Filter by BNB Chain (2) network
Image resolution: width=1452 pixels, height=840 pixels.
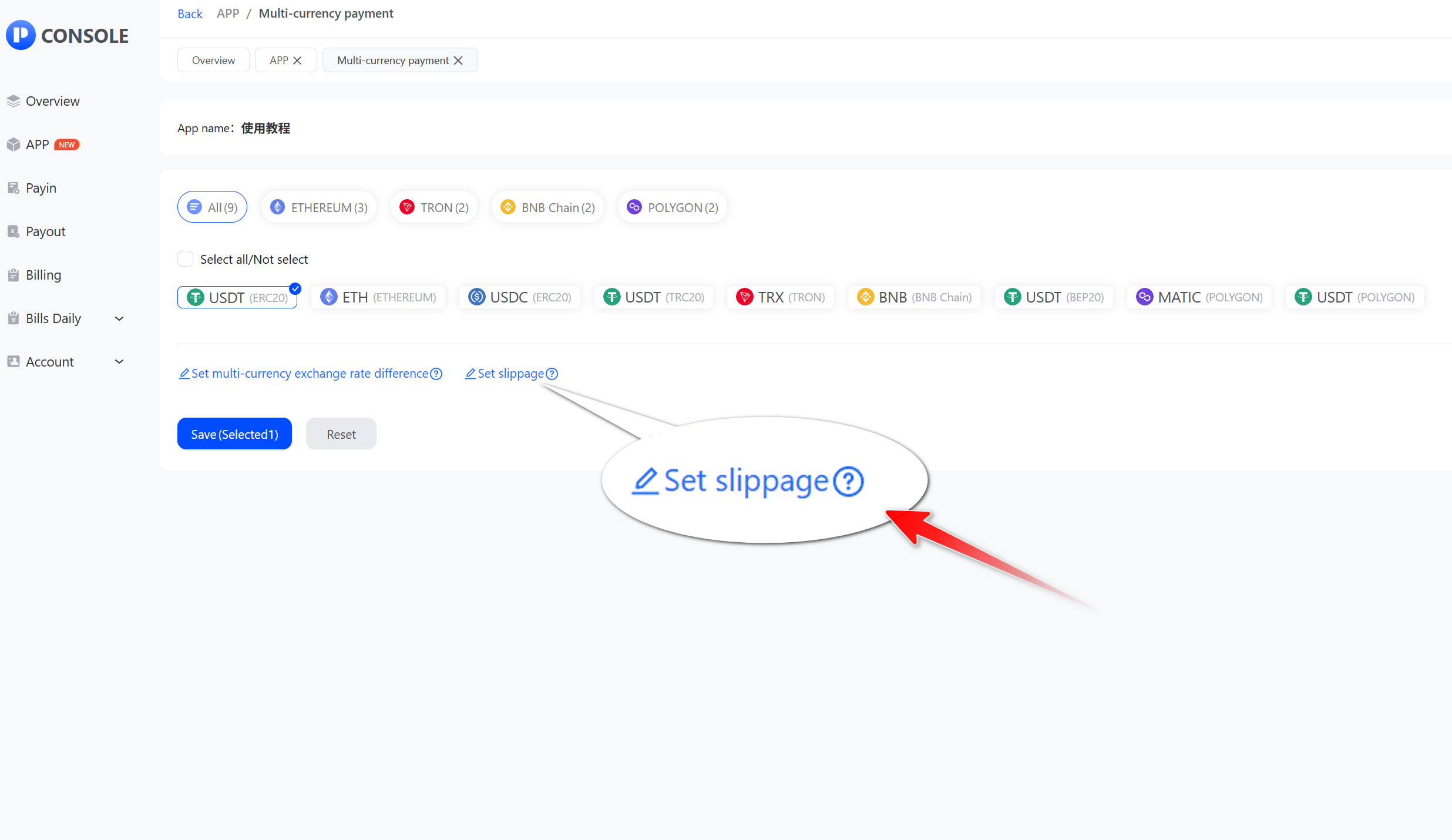547,207
